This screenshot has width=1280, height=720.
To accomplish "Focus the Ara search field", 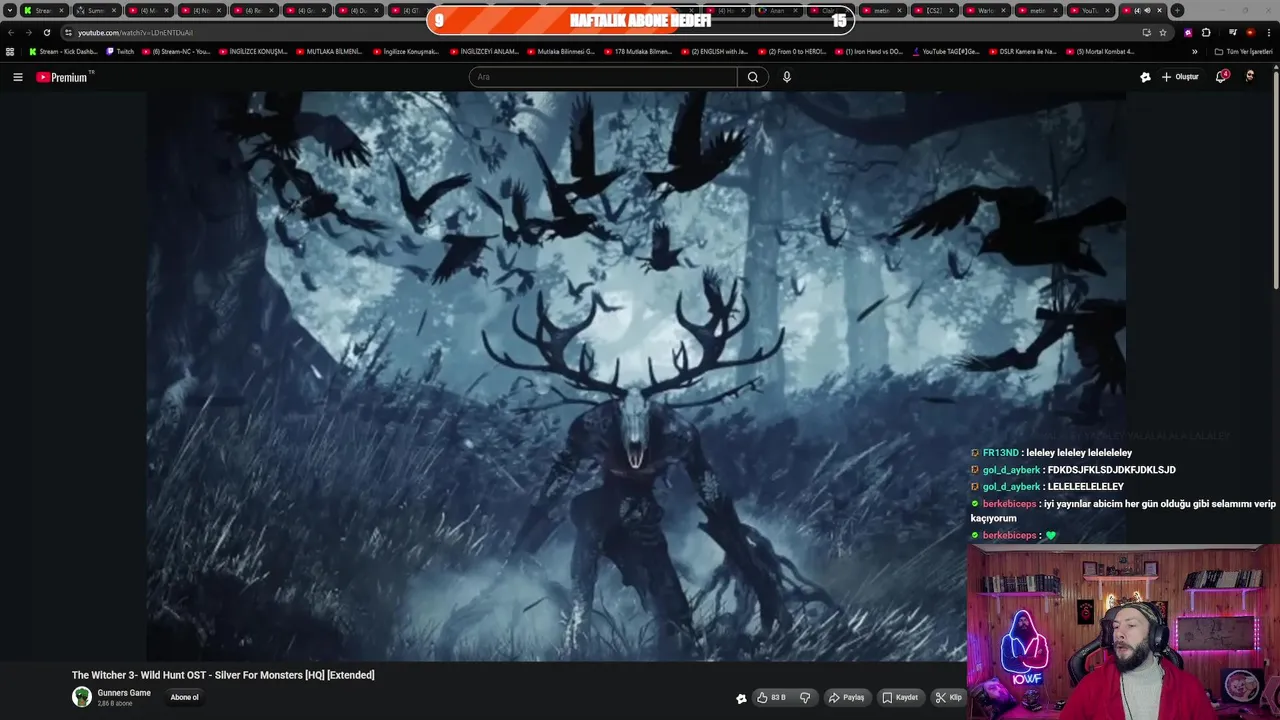I will (603, 77).
